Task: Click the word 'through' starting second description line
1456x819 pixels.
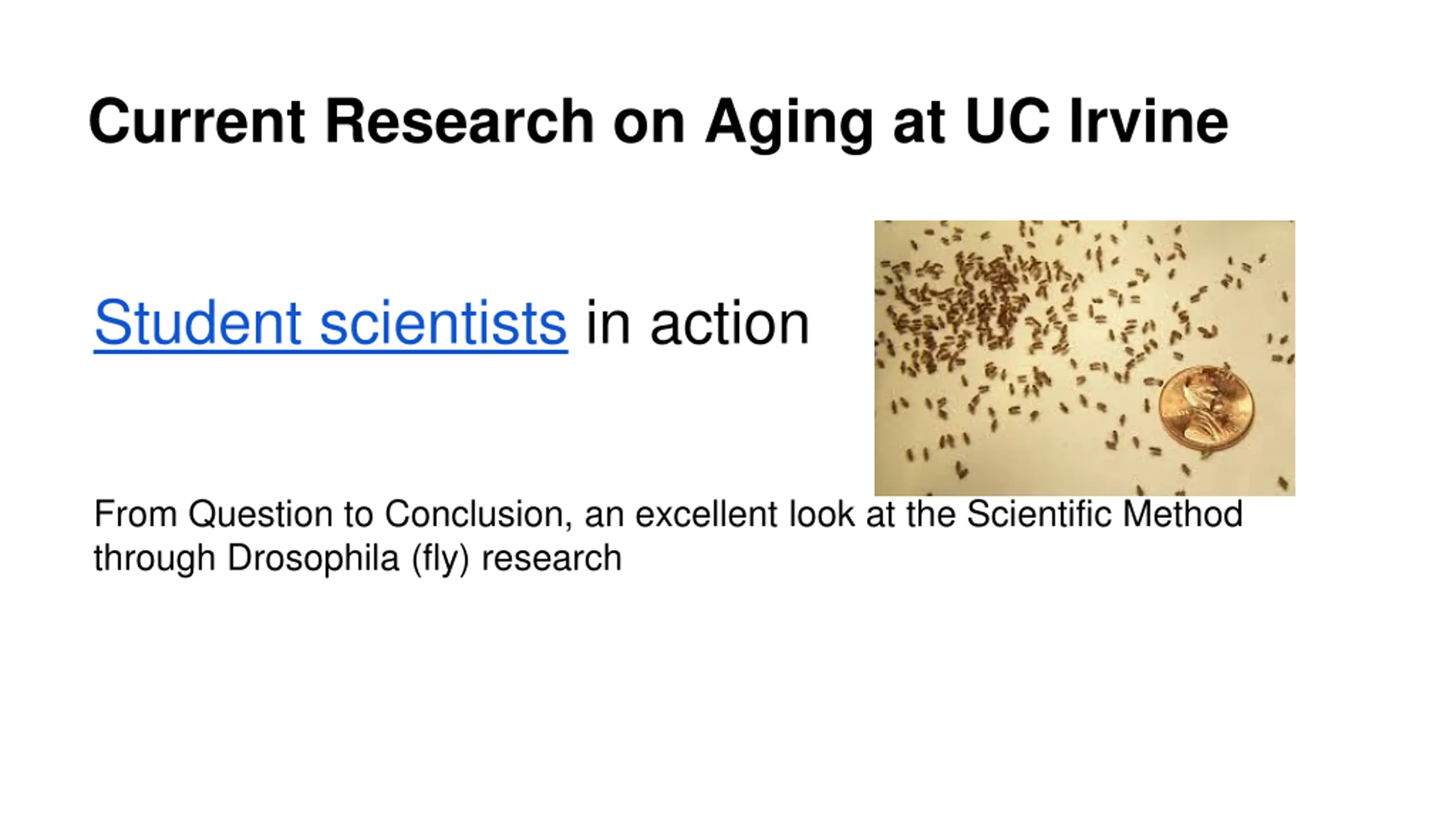Action: pyautogui.click(x=154, y=559)
